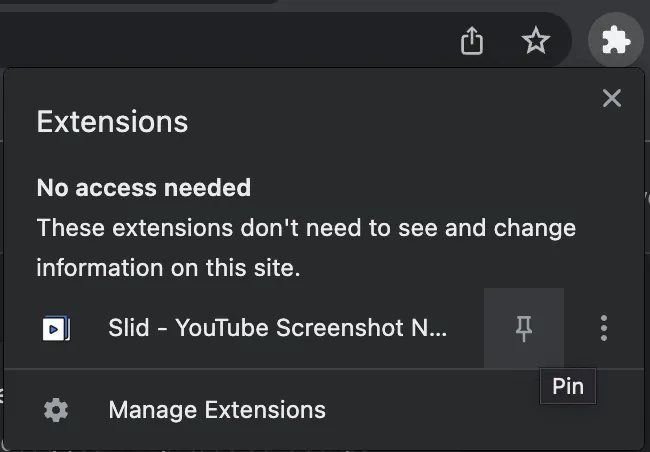
Task: Open Slid - YouTube Screenshot extension
Action: point(277,328)
